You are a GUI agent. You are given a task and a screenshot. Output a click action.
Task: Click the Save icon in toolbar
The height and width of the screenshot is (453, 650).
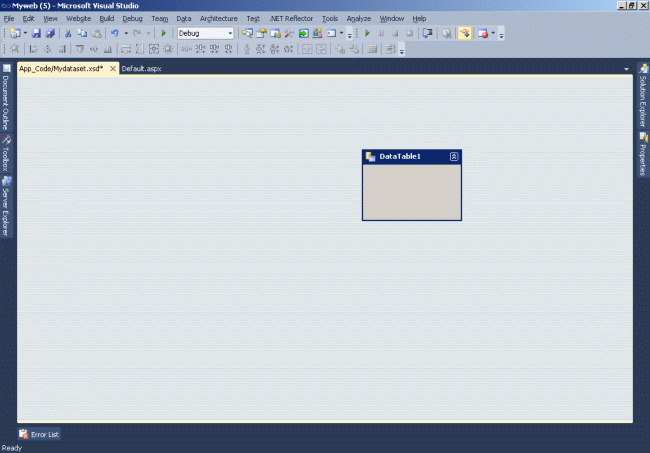click(x=36, y=33)
